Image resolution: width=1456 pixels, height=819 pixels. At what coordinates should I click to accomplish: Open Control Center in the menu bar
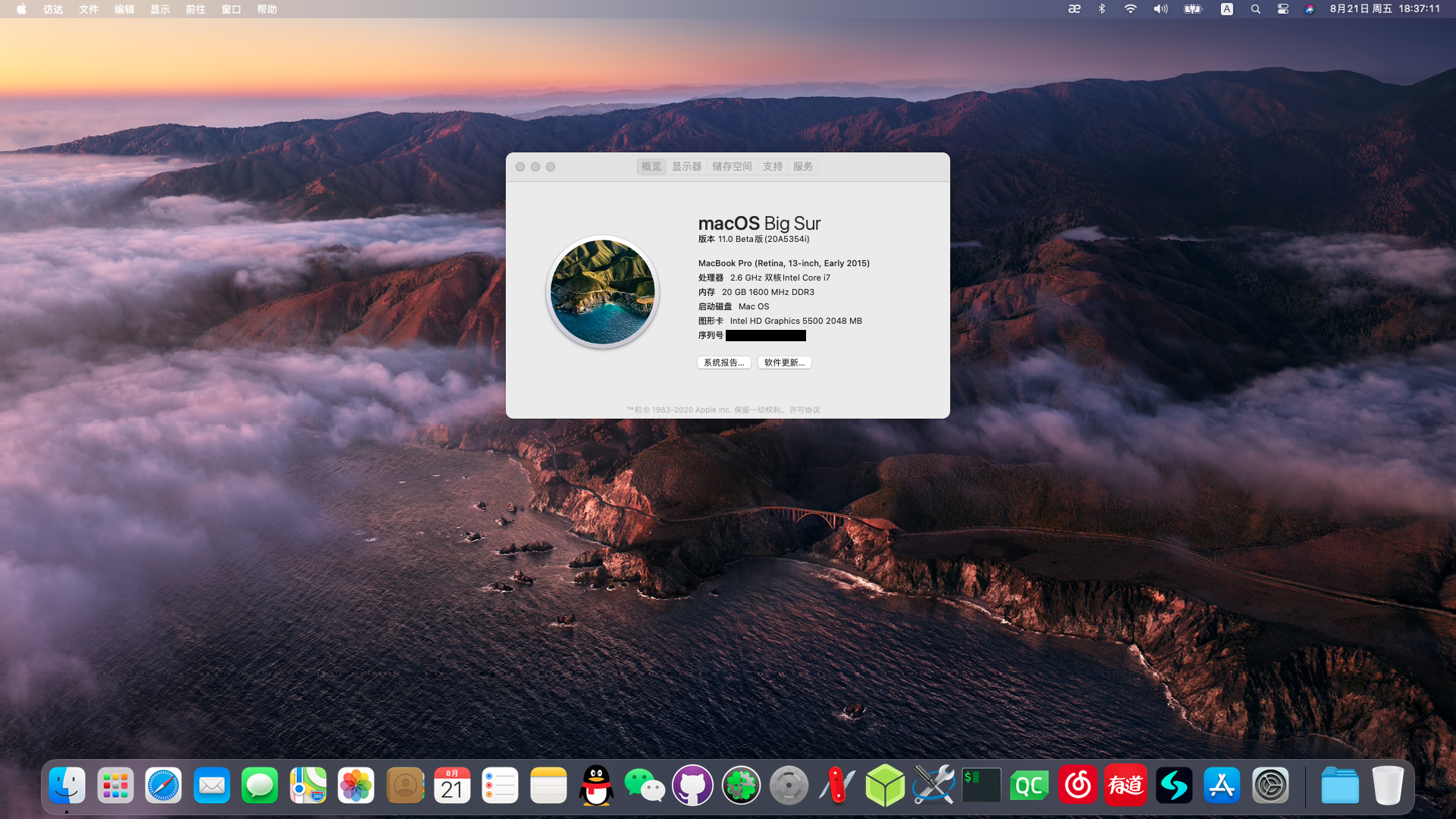(x=1283, y=9)
